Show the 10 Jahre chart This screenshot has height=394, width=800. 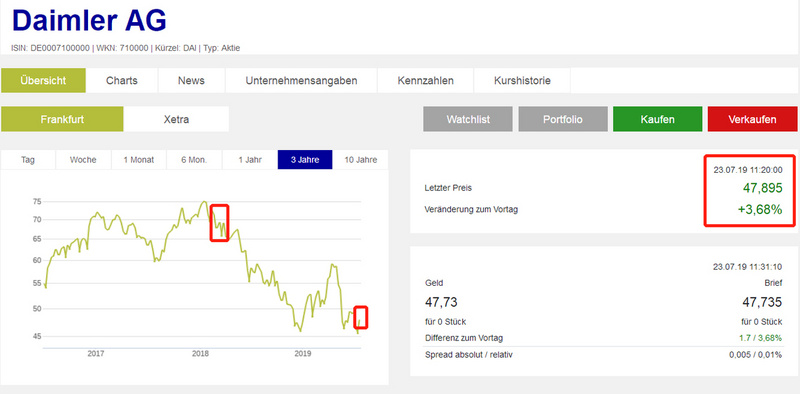(360, 160)
